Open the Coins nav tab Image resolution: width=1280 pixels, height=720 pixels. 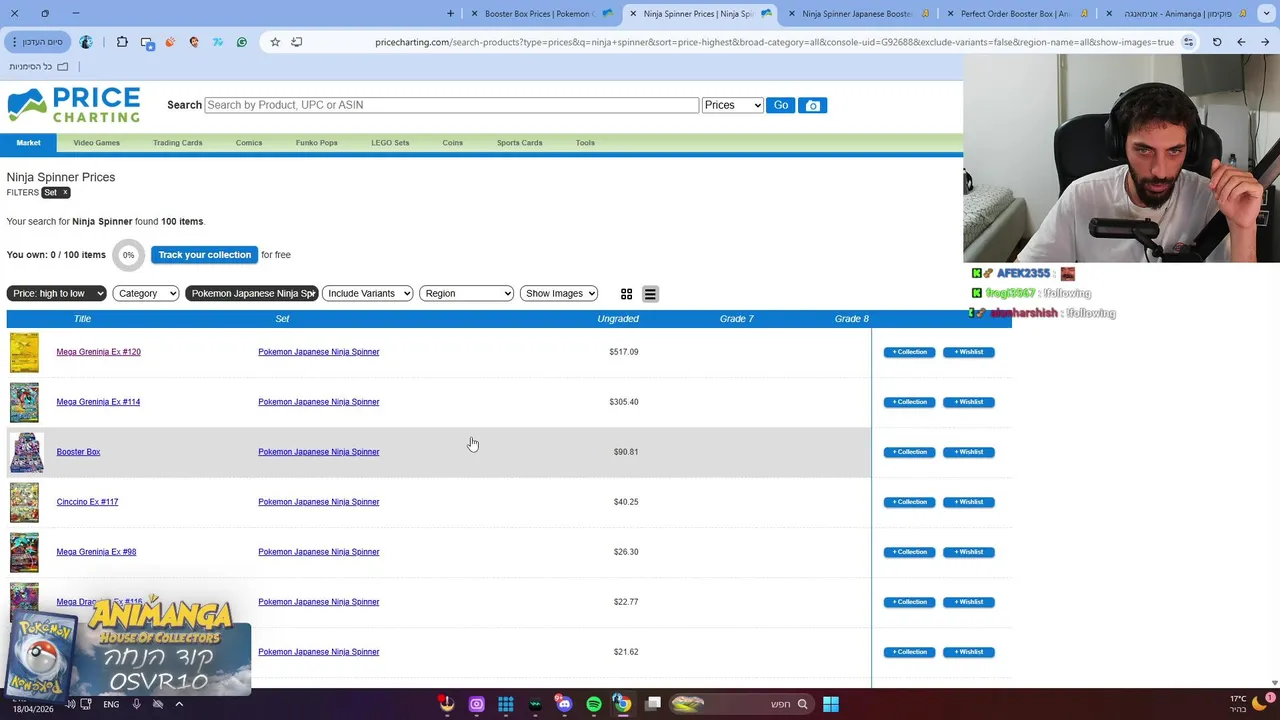coord(452,143)
